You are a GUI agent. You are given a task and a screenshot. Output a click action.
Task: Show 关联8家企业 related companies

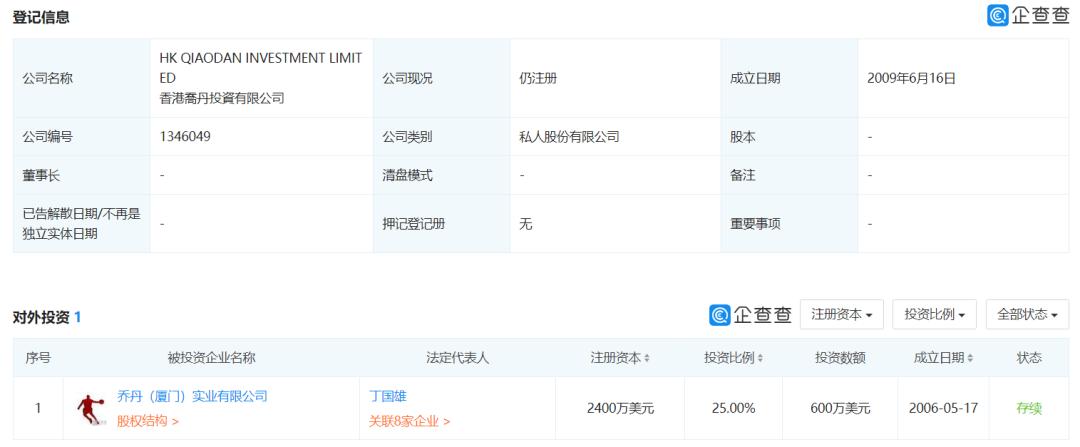[x=409, y=421]
